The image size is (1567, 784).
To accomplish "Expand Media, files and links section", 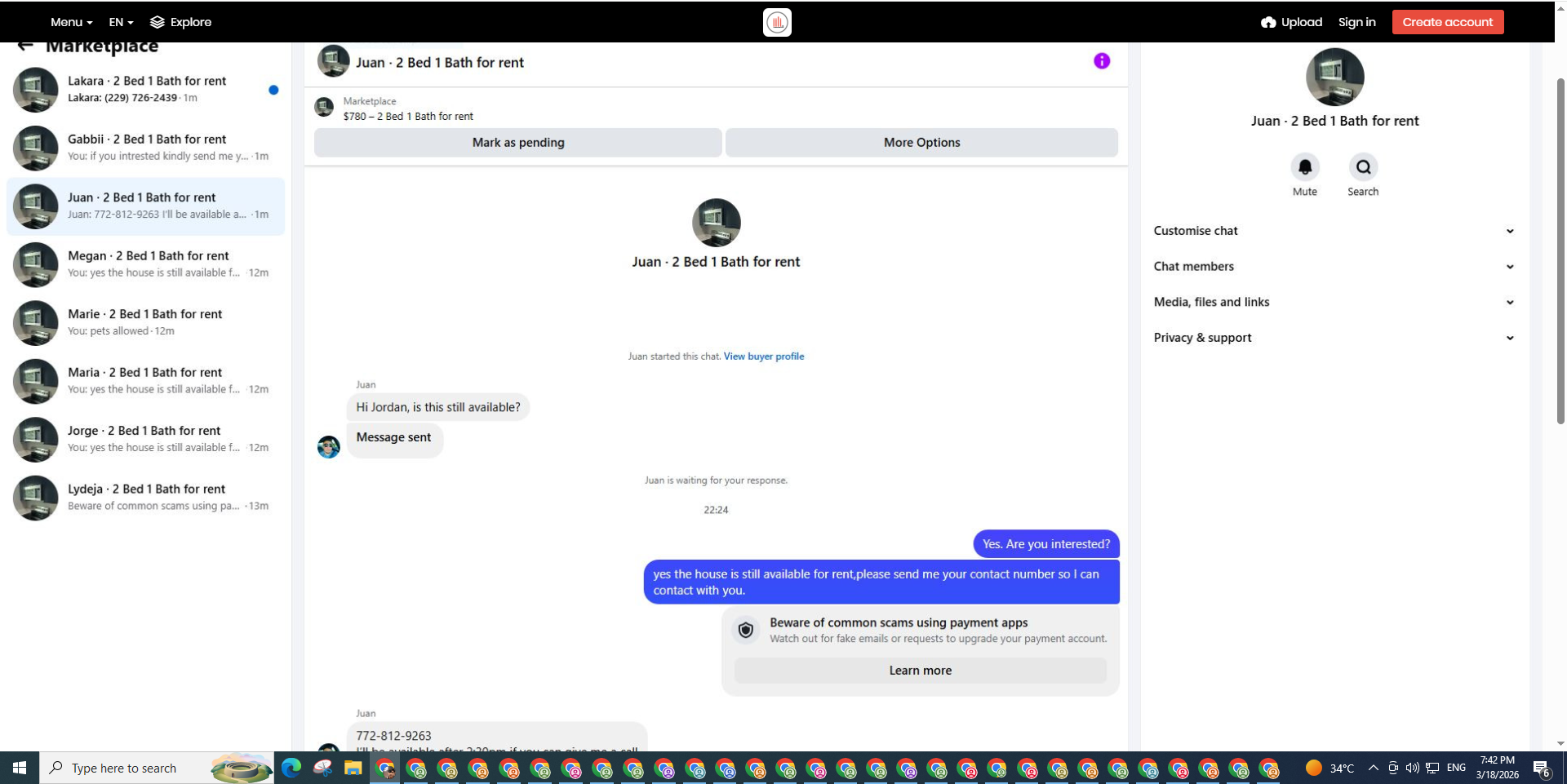I will (x=1334, y=302).
